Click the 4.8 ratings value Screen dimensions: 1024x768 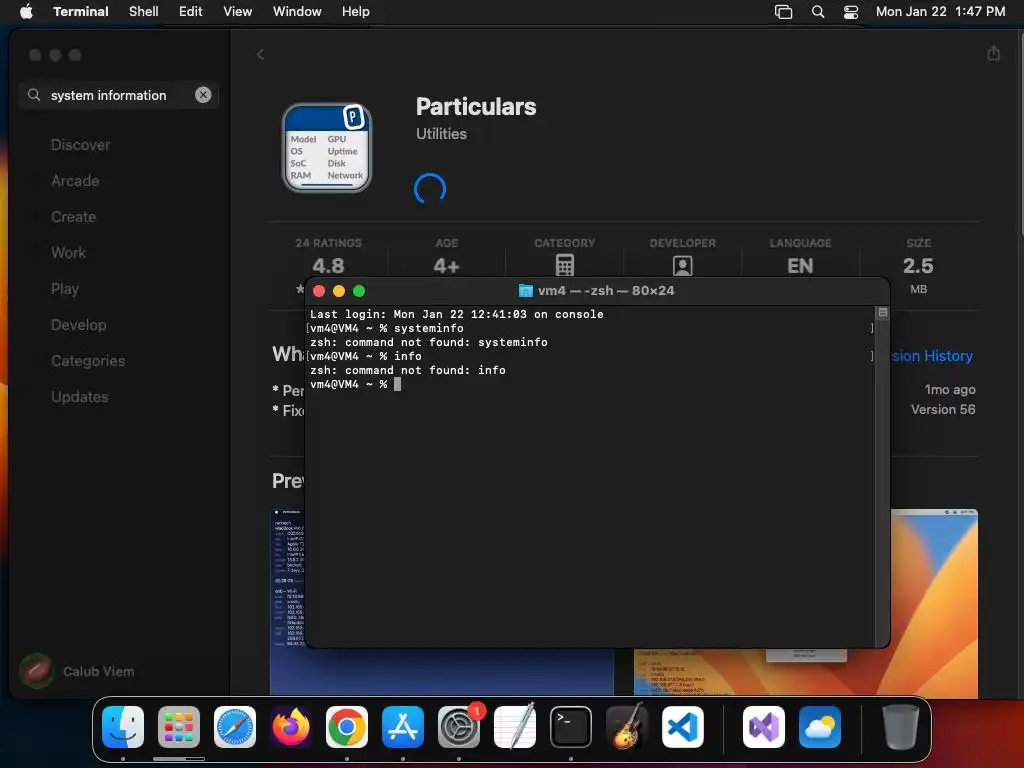point(328,266)
